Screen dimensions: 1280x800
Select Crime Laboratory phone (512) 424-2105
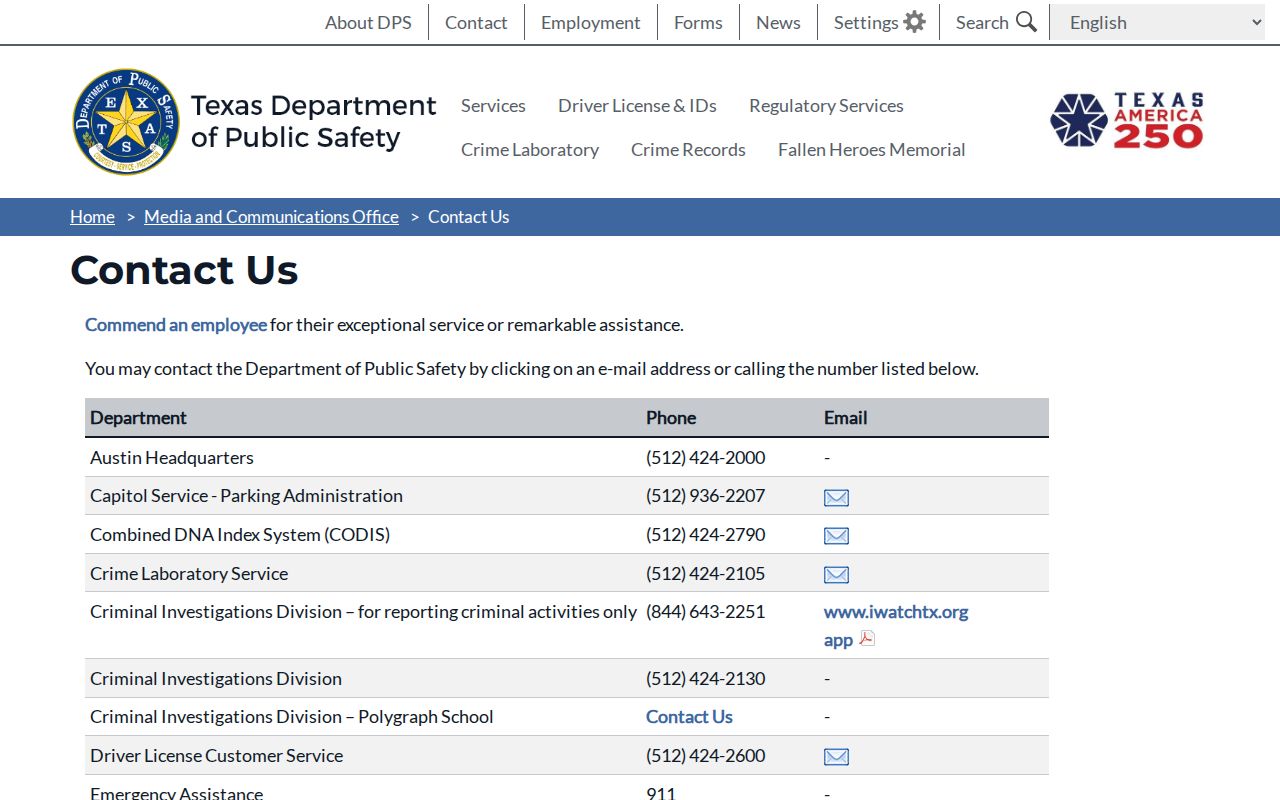(706, 574)
